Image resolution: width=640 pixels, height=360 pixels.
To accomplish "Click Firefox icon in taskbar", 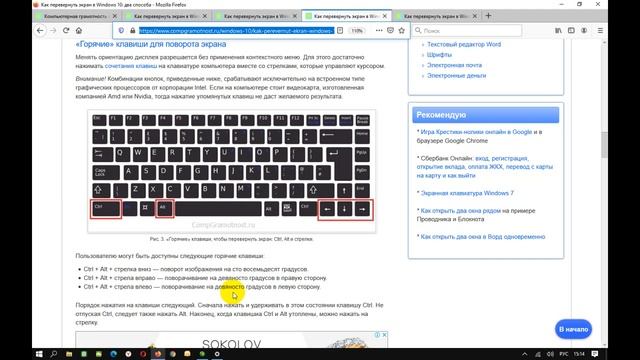I will pos(158,354).
